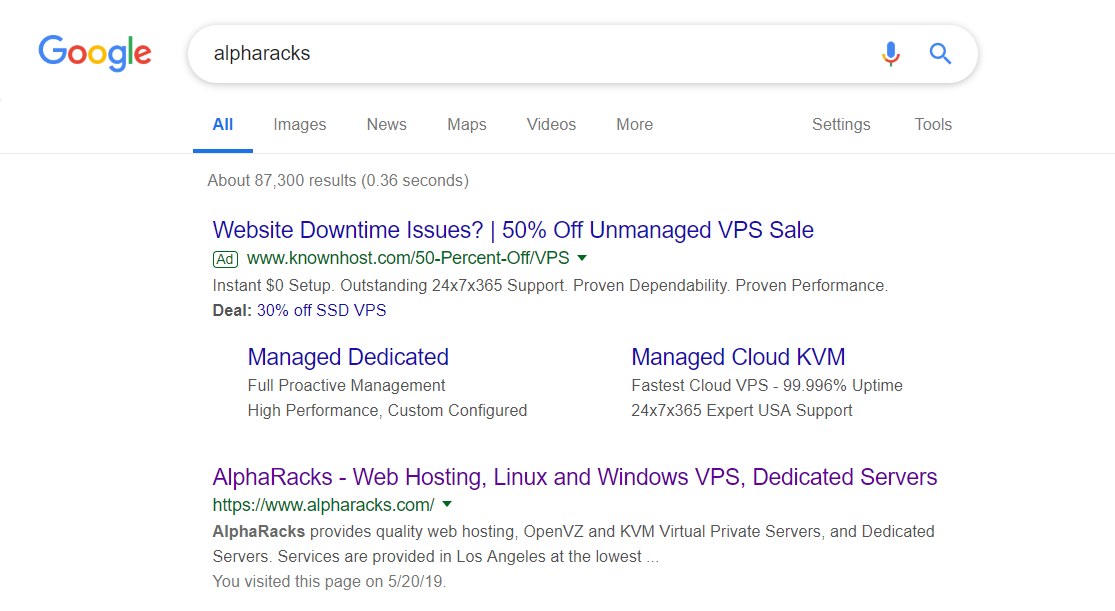1115x611 pixels.
Task: Open the Videos tab
Action: click(x=551, y=124)
